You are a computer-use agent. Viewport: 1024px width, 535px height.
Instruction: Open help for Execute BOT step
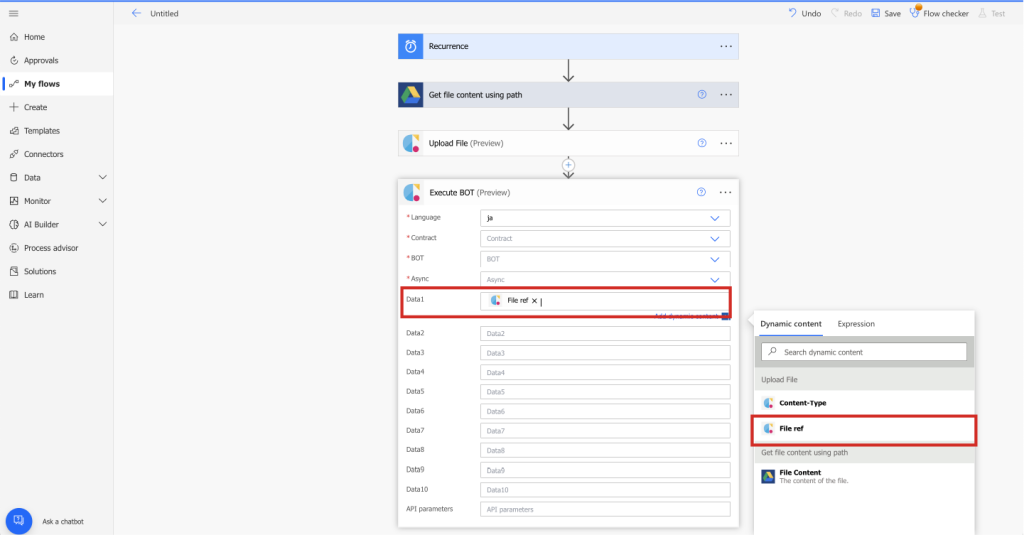tap(701, 192)
